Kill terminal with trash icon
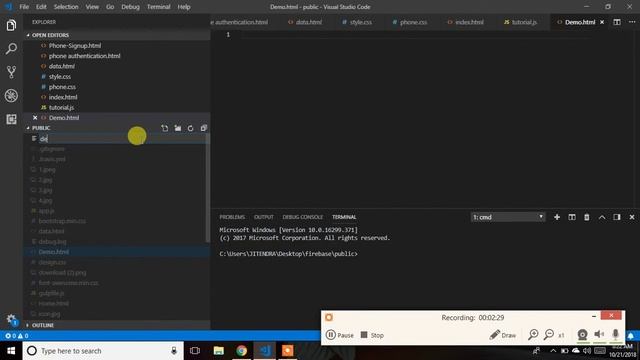640x360 pixels. click(587, 217)
